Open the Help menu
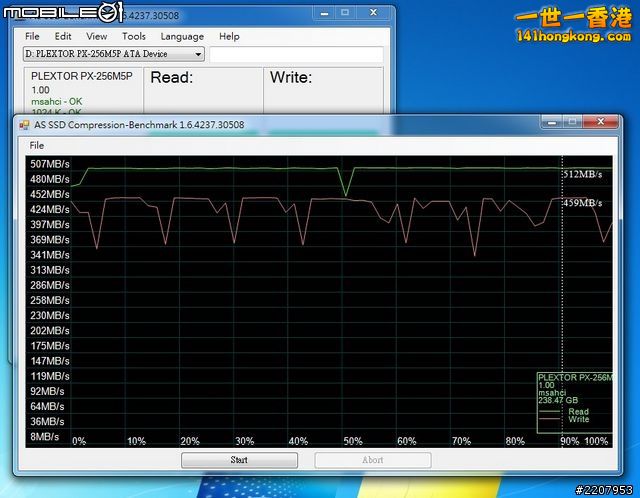The width and height of the screenshot is (640, 498). coord(229,36)
